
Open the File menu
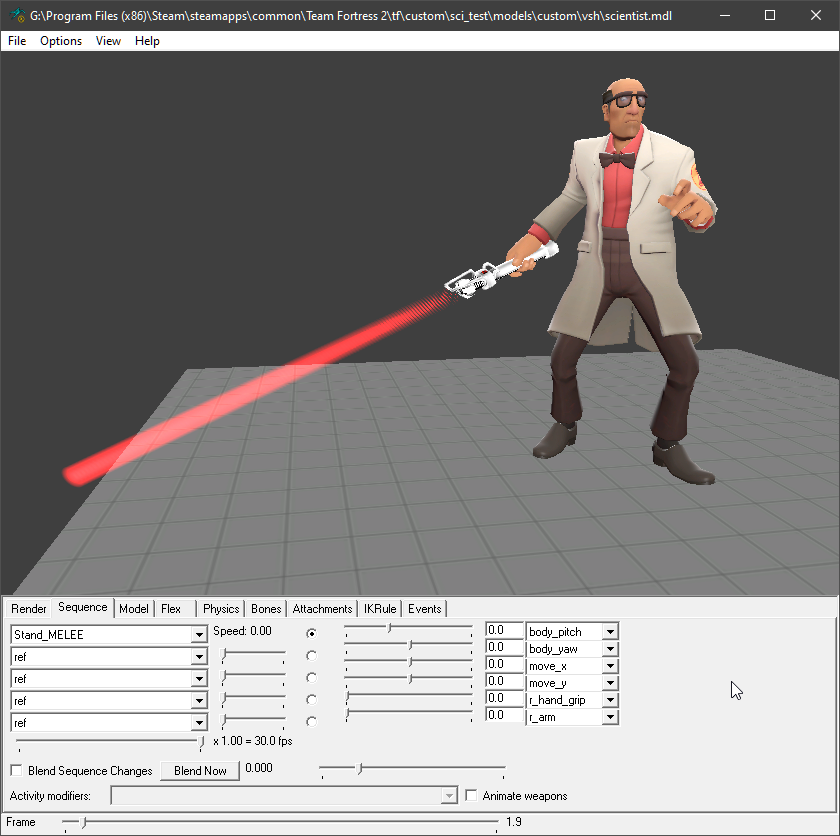click(x=17, y=41)
